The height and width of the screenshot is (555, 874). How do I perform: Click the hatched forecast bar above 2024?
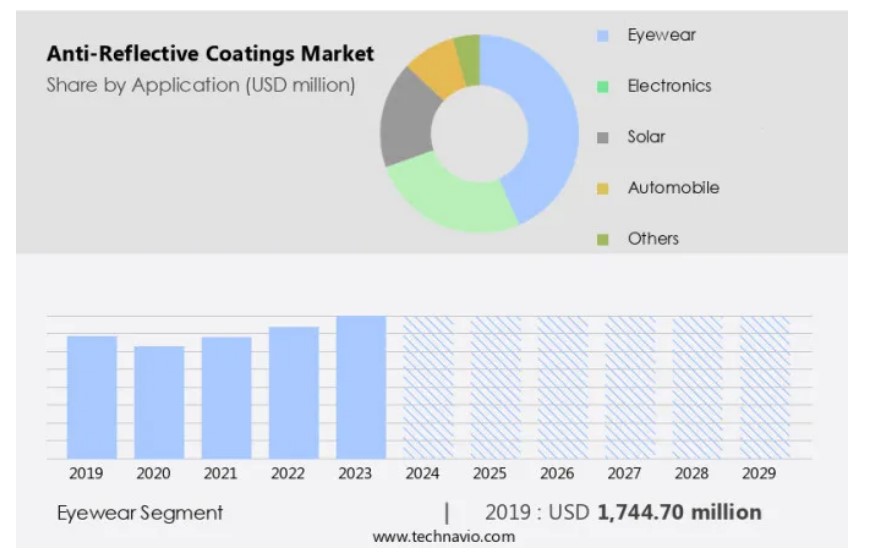[428, 387]
